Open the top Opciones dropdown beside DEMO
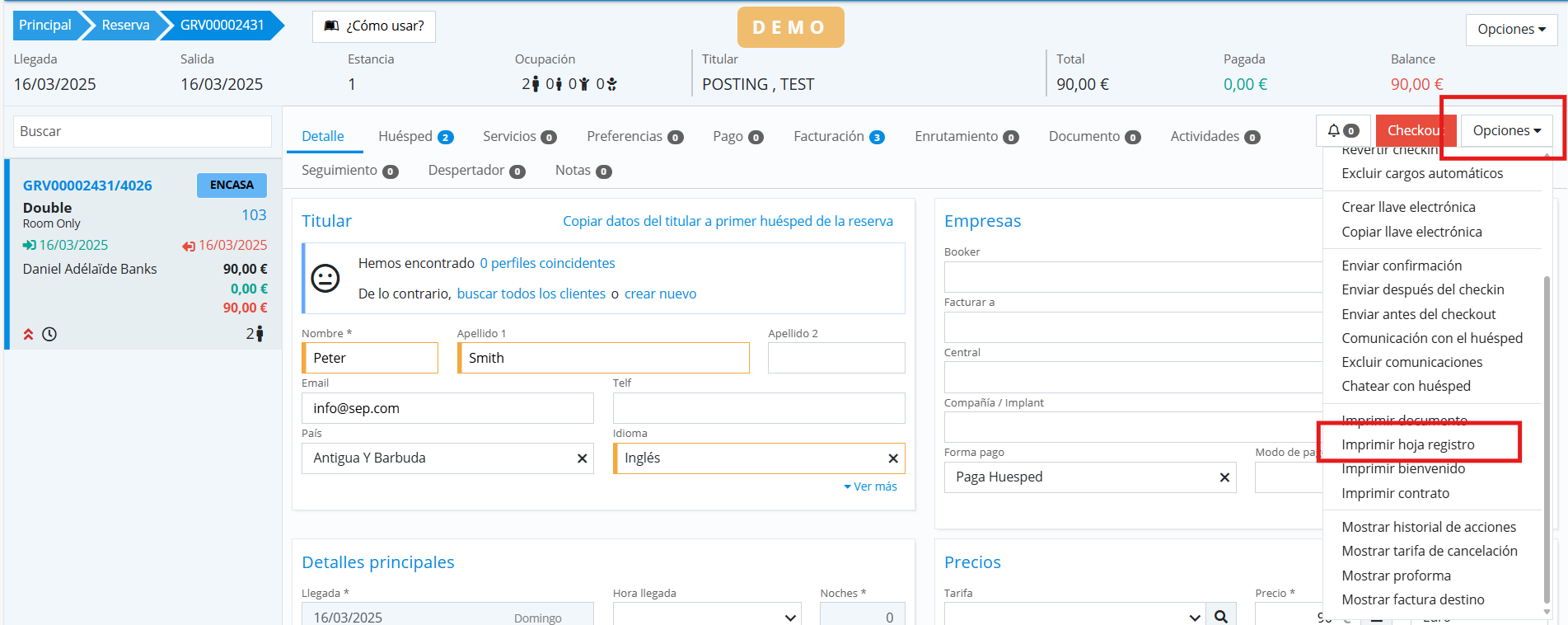The width and height of the screenshot is (1568, 625). click(1510, 29)
